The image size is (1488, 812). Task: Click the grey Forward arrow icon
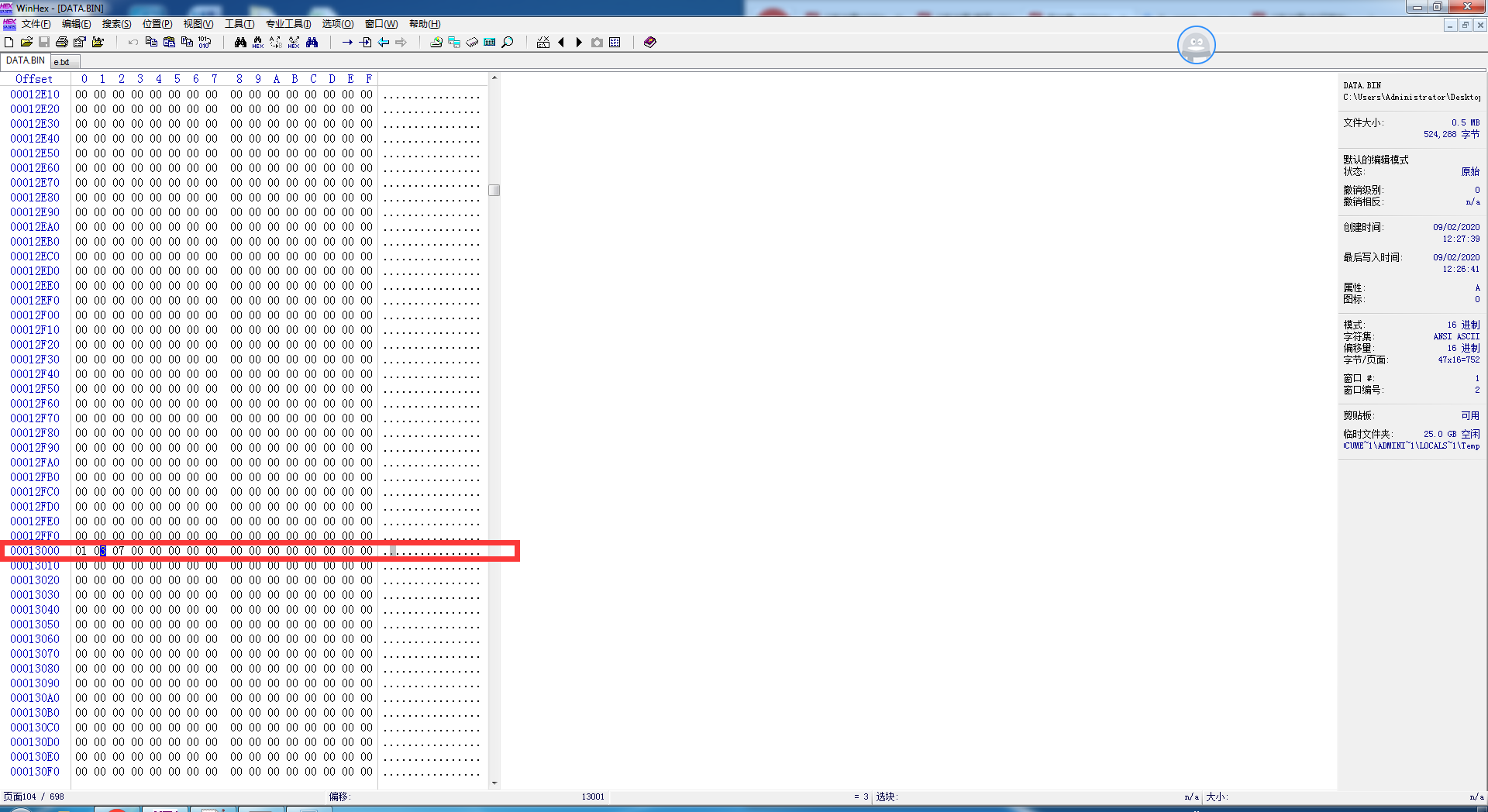click(x=401, y=43)
